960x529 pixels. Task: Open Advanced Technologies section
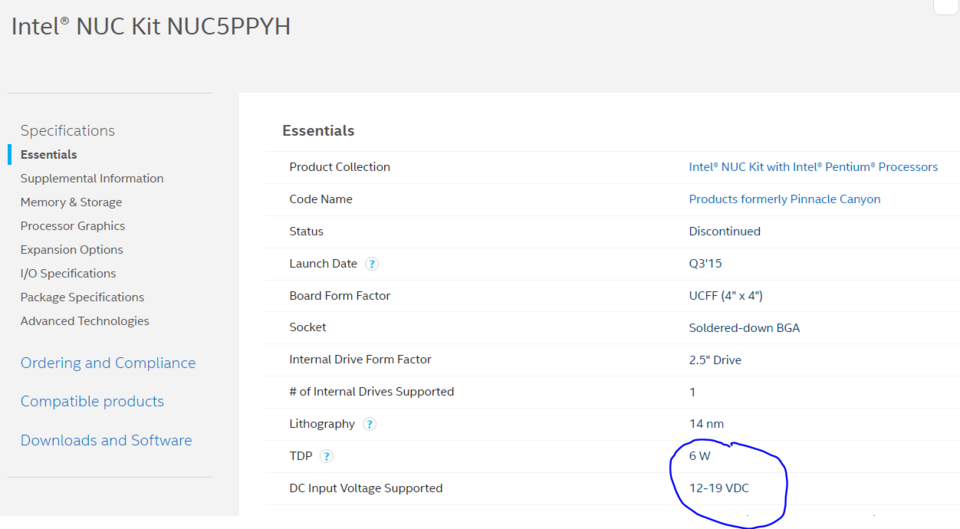point(84,321)
